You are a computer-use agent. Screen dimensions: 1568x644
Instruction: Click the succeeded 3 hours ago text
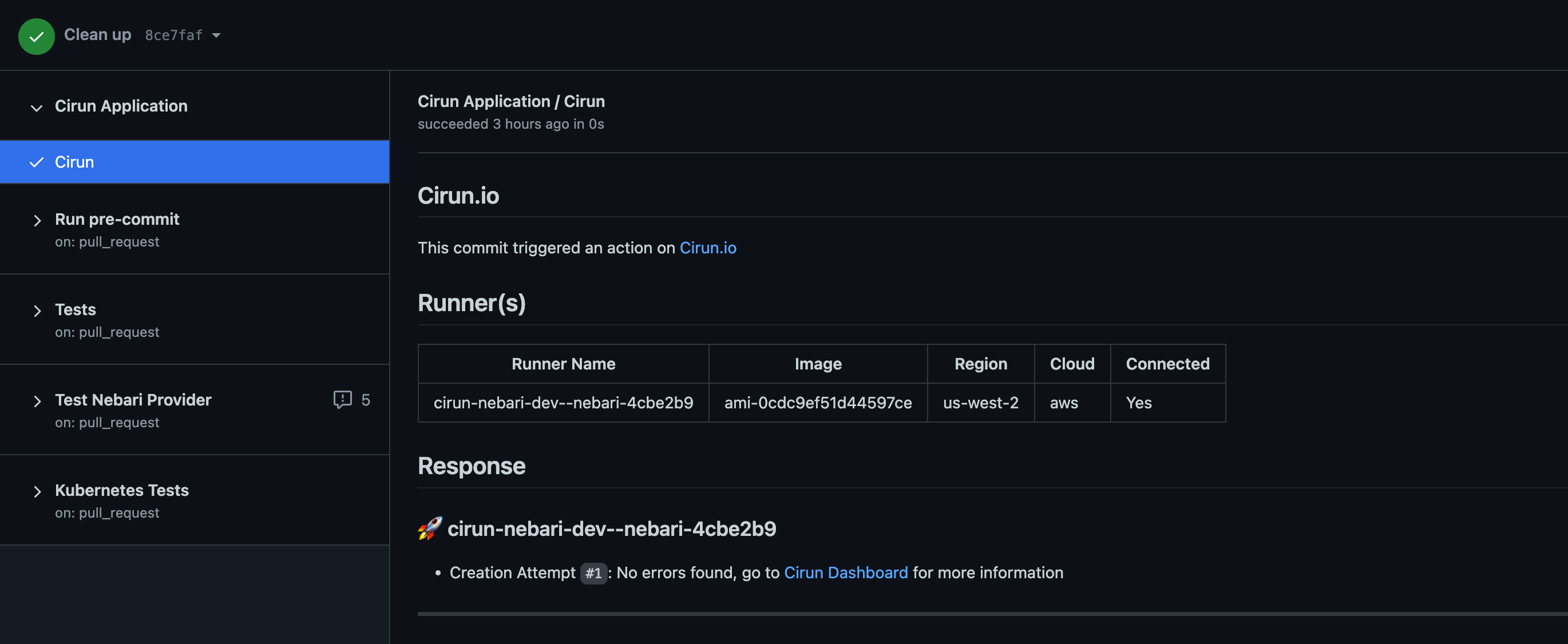510,124
